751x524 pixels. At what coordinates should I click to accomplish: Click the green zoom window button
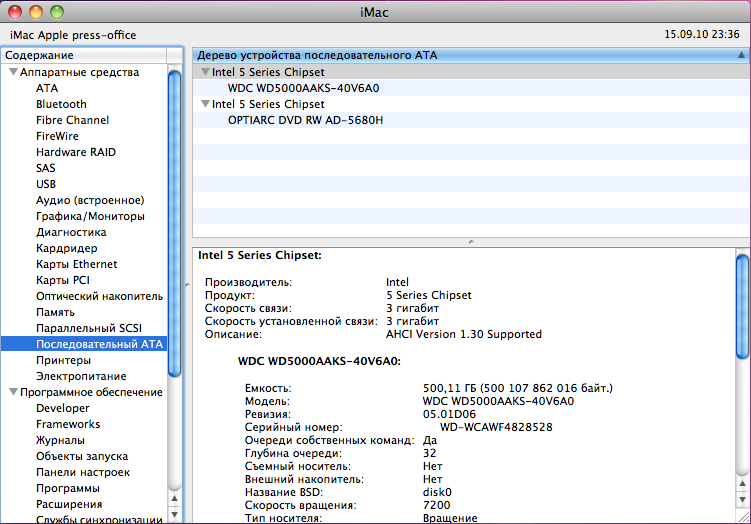[x=57, y=11]
